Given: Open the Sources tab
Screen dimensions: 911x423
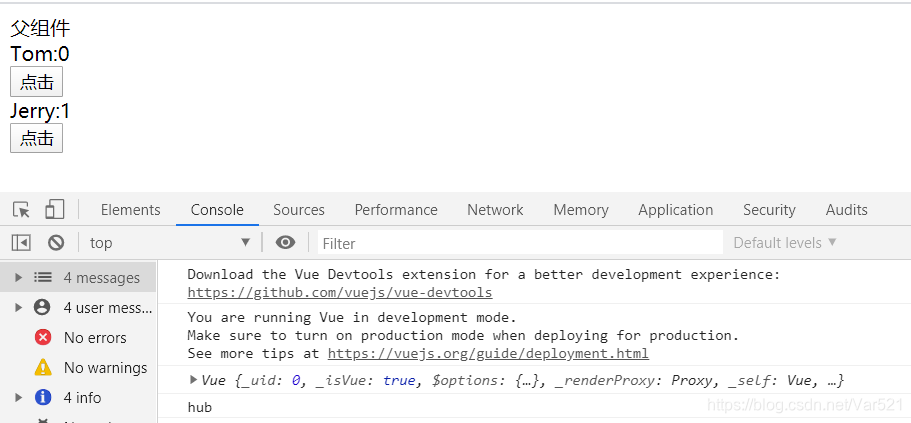Looking at the screenshot, I should tap(299, 210).
